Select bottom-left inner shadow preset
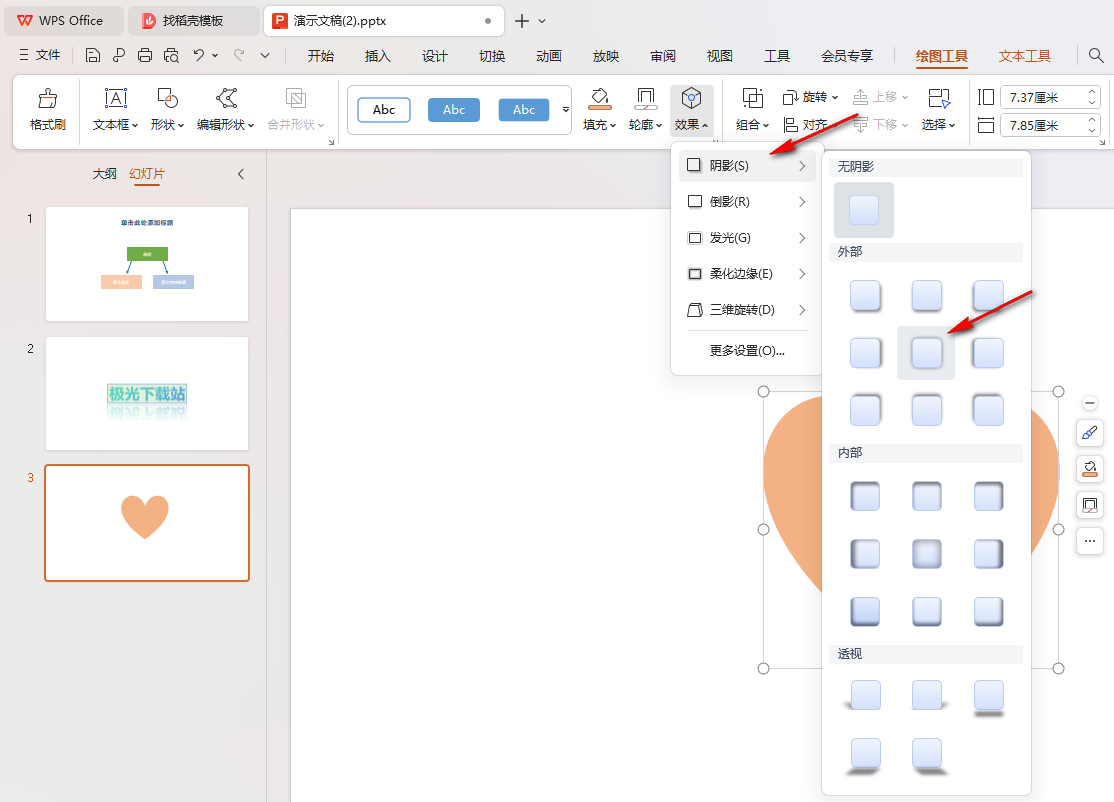 865,611
